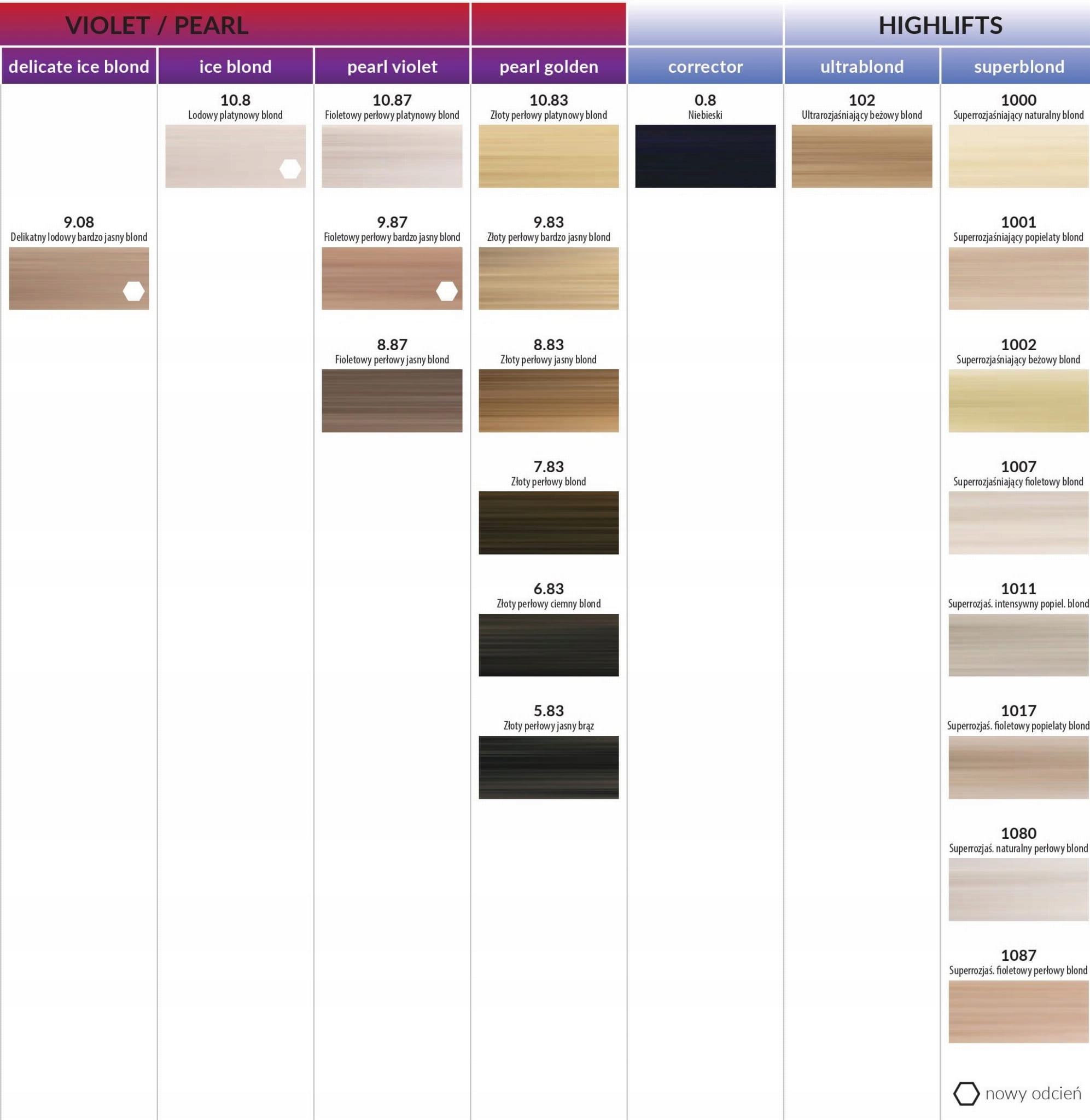The image size is (1090, 1120).
Task: Click hexagon icon on 10.8 swatch
Action: pyautogui.click(x=290, y=169)
